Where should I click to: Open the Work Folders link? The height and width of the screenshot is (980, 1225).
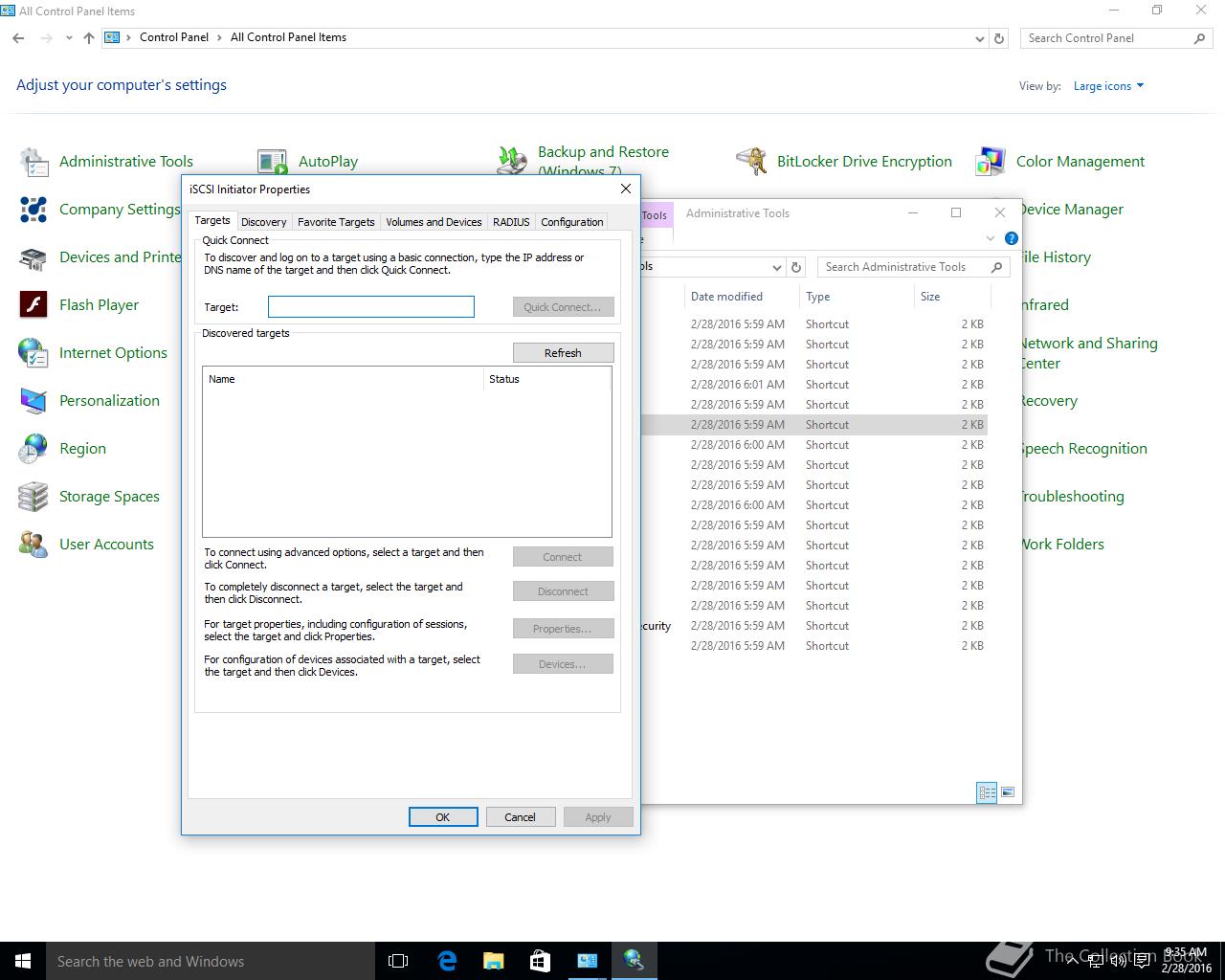click(1061, 545)
